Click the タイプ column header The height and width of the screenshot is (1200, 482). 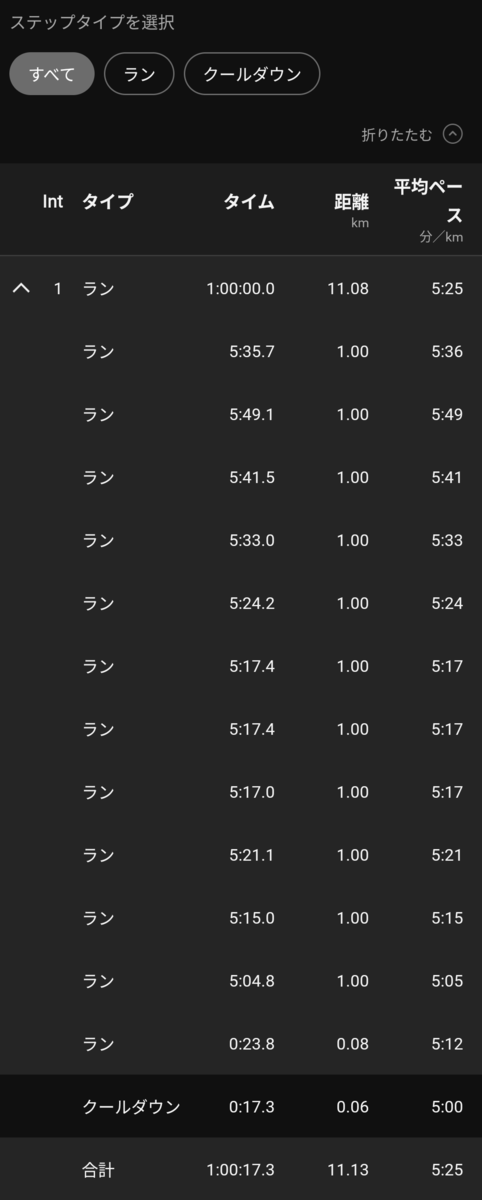pos(107,201)
